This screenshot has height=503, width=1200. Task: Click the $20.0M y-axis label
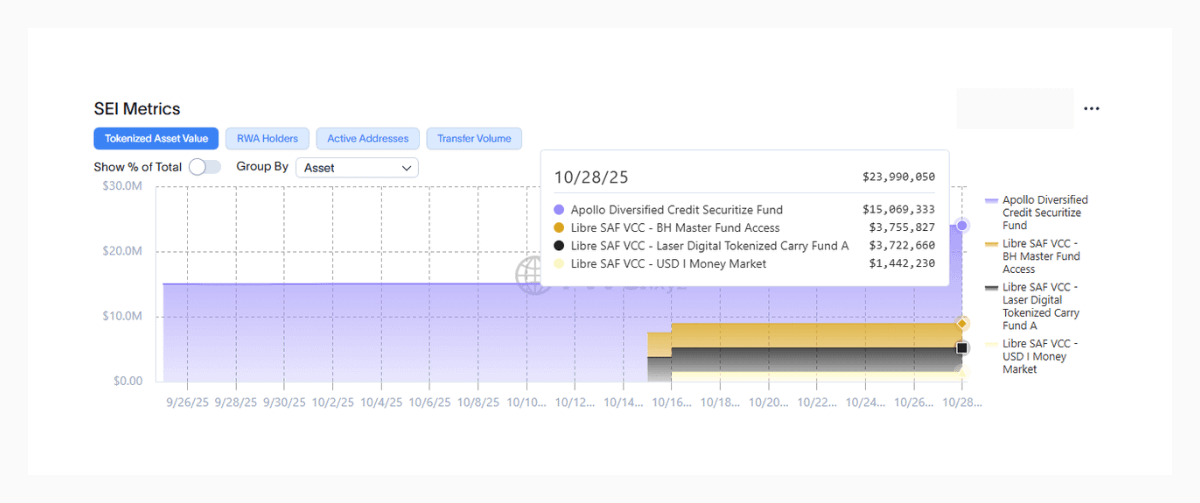(122, 251)
